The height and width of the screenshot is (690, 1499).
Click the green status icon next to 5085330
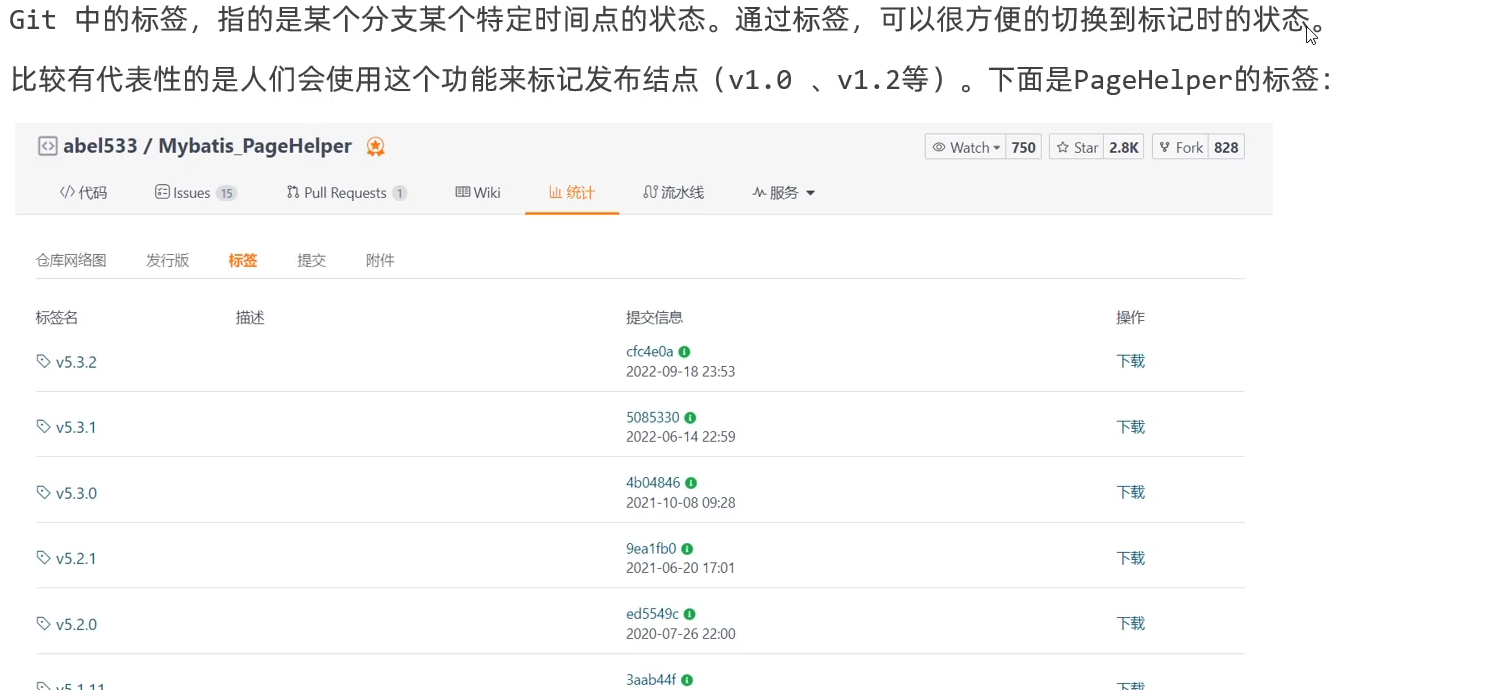(x=690, y=418)
